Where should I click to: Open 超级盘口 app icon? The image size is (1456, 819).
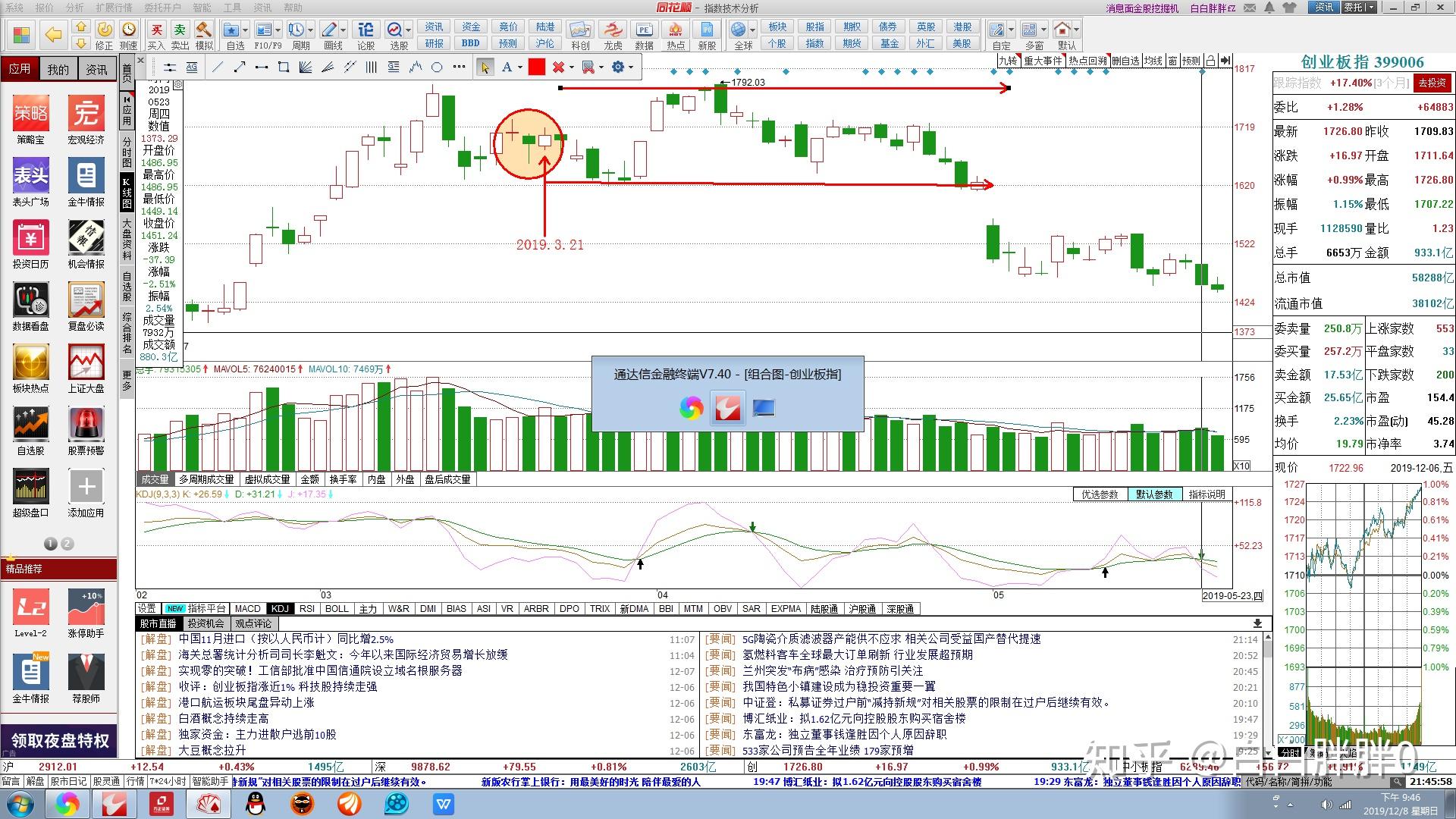tap(30, 492)
